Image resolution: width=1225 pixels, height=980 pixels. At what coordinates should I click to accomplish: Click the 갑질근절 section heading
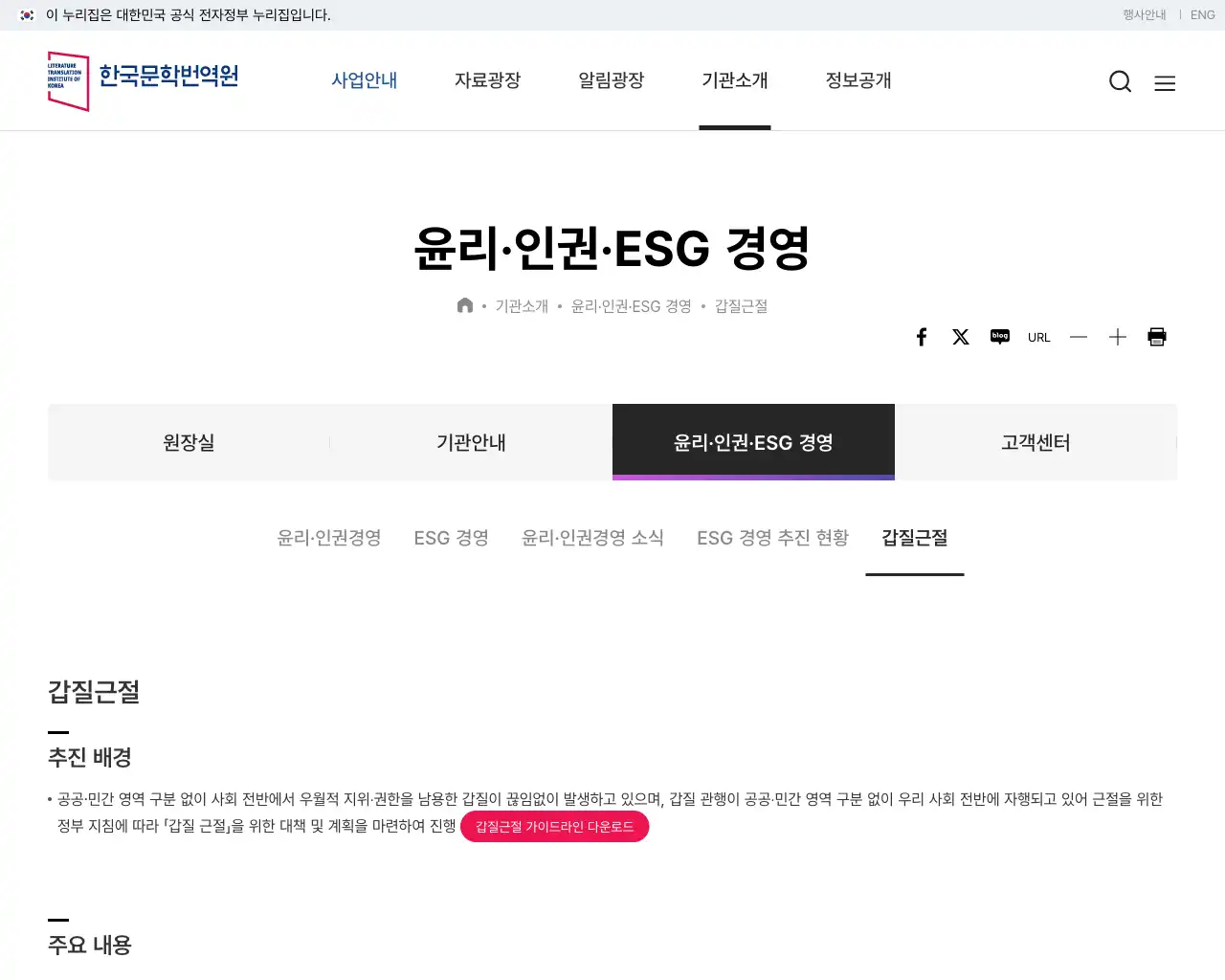coord(94,692)
